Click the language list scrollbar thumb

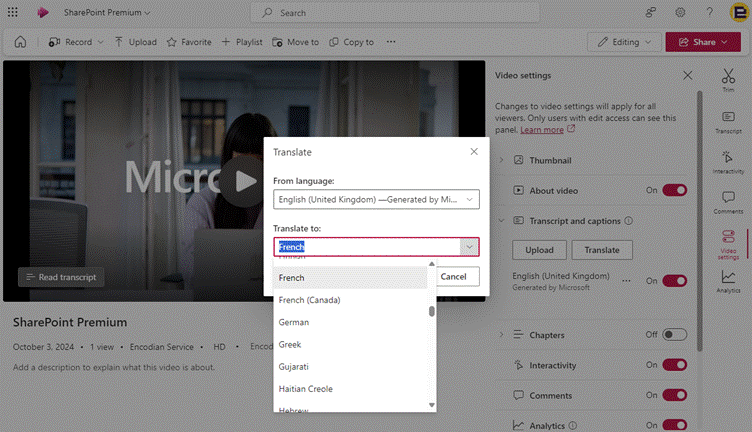coord(432,311)
